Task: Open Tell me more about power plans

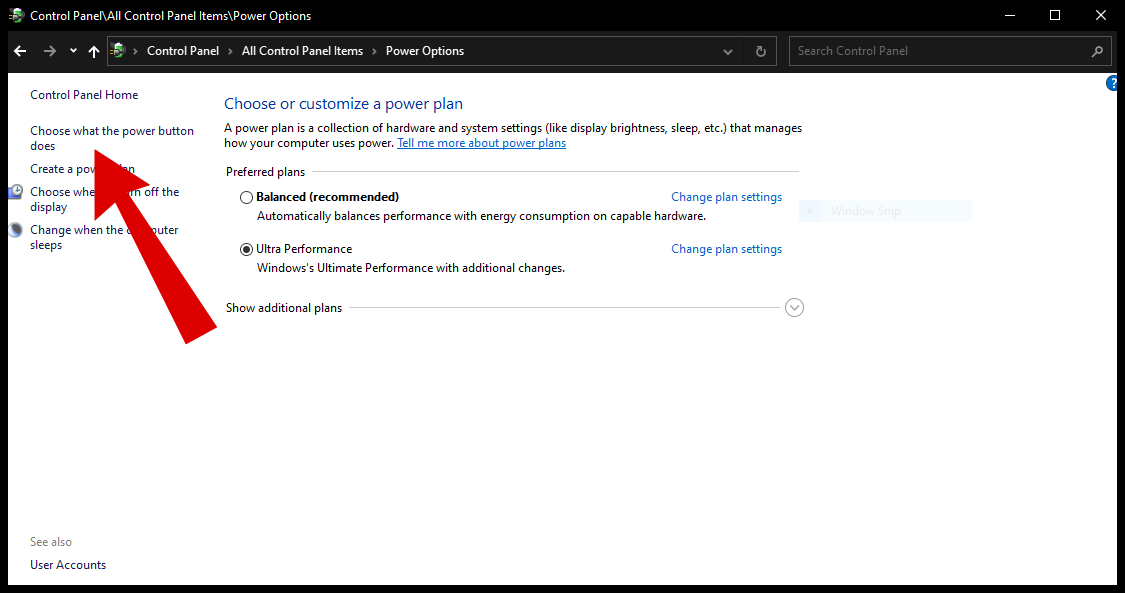Action: [481, 143]
